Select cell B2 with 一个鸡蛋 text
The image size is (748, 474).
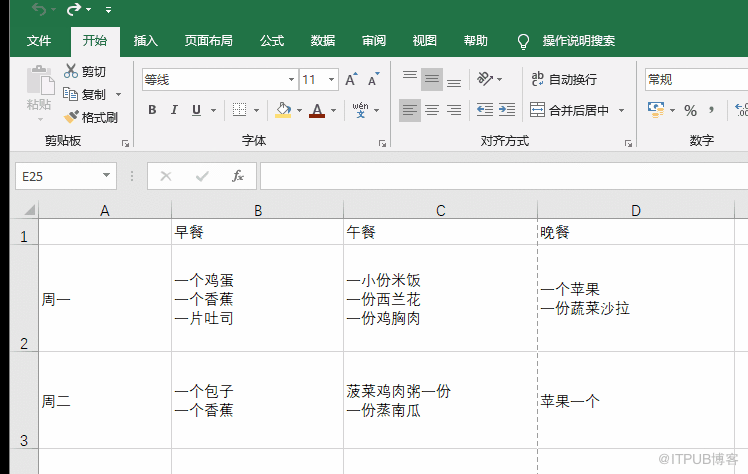(x=257, y=299)
